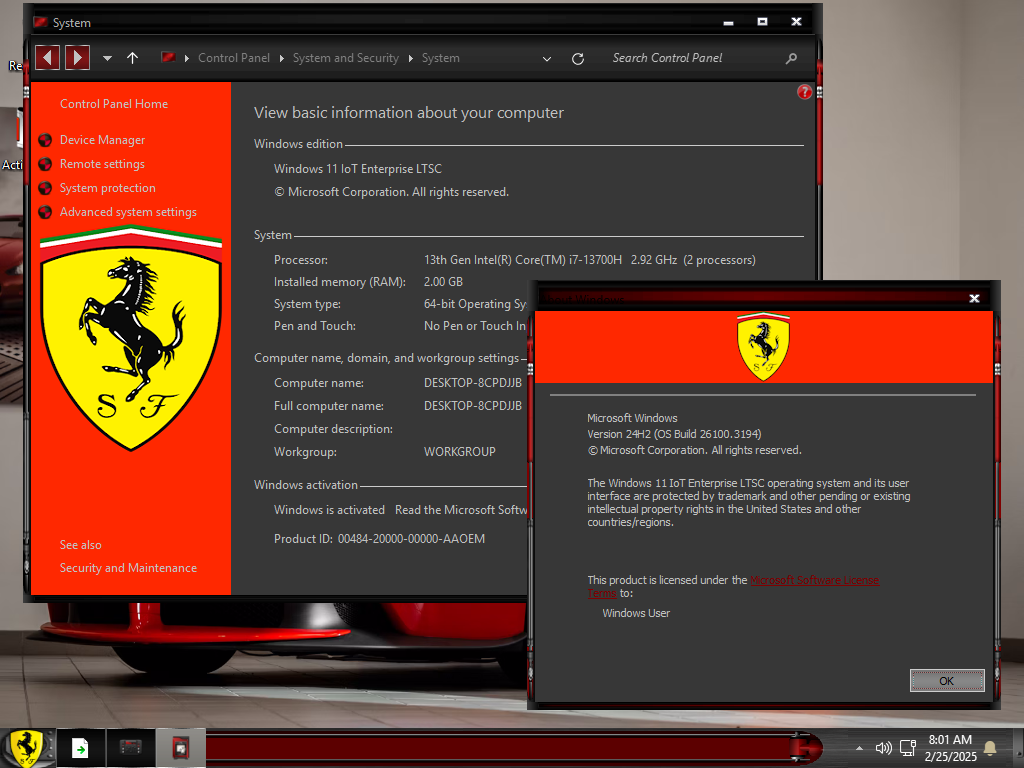Expand the arrow after Control Panel breadcrumb
This screenshot has width=1024, height=768.
(x=281, y=58)
